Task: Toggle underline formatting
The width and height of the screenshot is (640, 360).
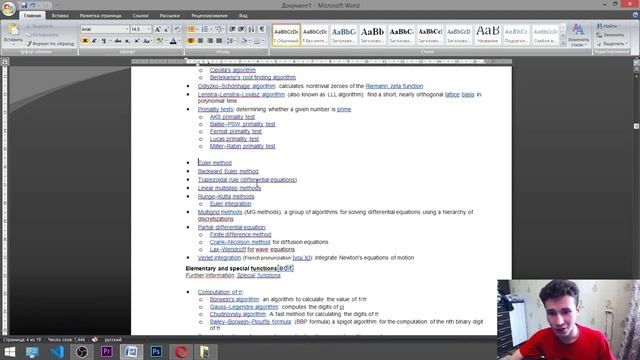Action: tap(103, 41)
